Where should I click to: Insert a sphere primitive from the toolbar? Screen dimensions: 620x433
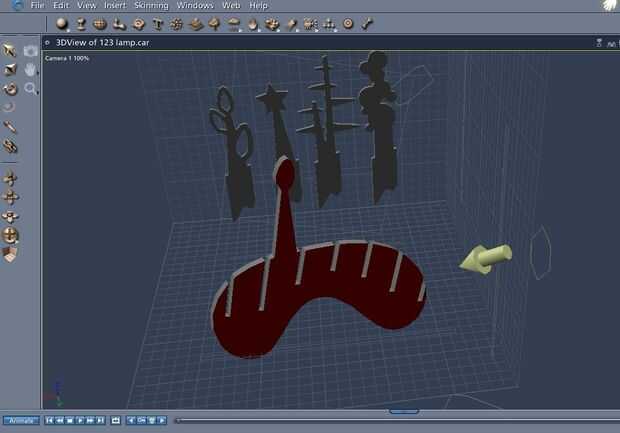(61, 24)
